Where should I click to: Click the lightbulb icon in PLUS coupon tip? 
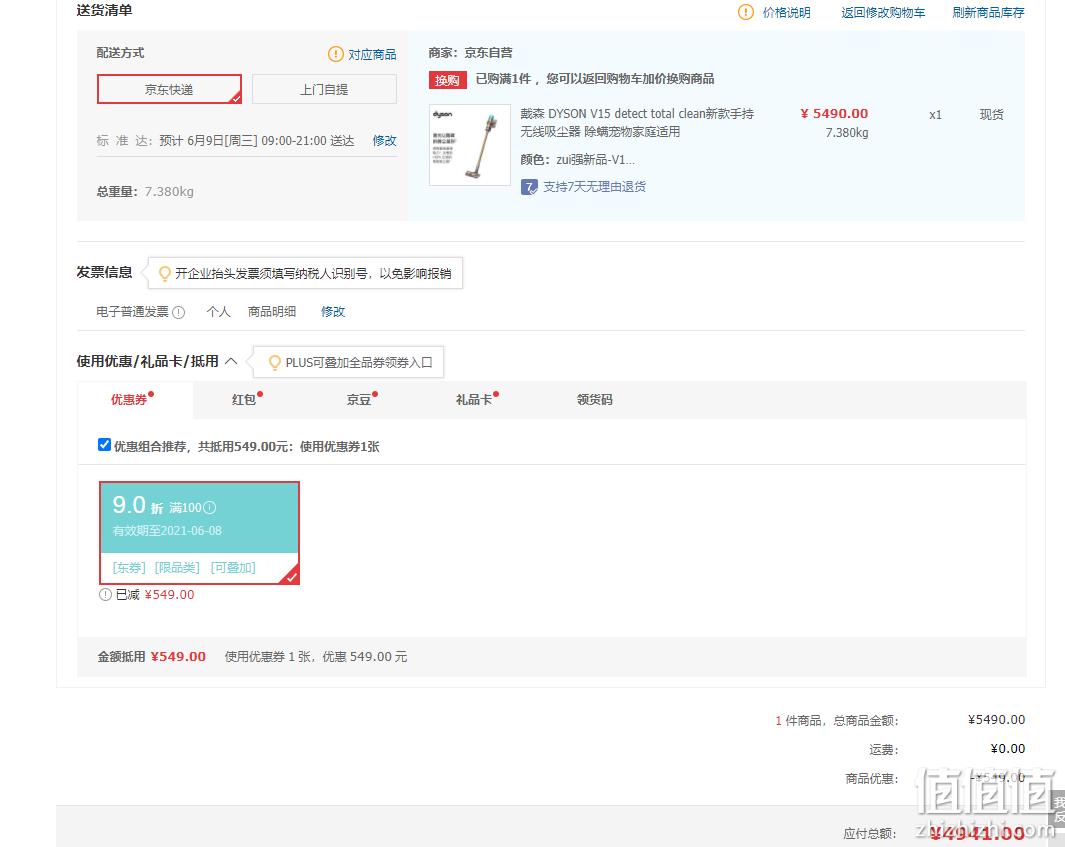[x=274, y=362]
